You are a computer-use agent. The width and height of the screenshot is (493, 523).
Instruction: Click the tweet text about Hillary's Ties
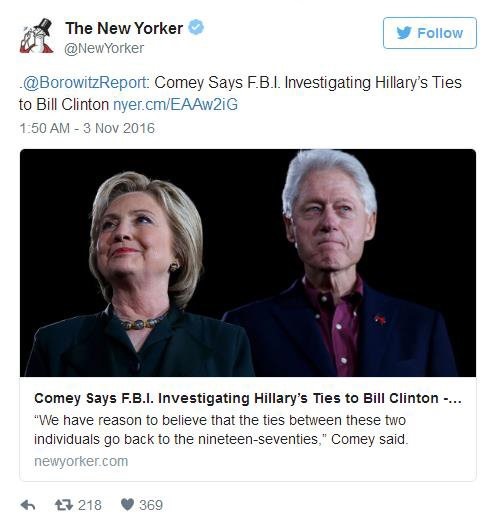pos(239,93)
